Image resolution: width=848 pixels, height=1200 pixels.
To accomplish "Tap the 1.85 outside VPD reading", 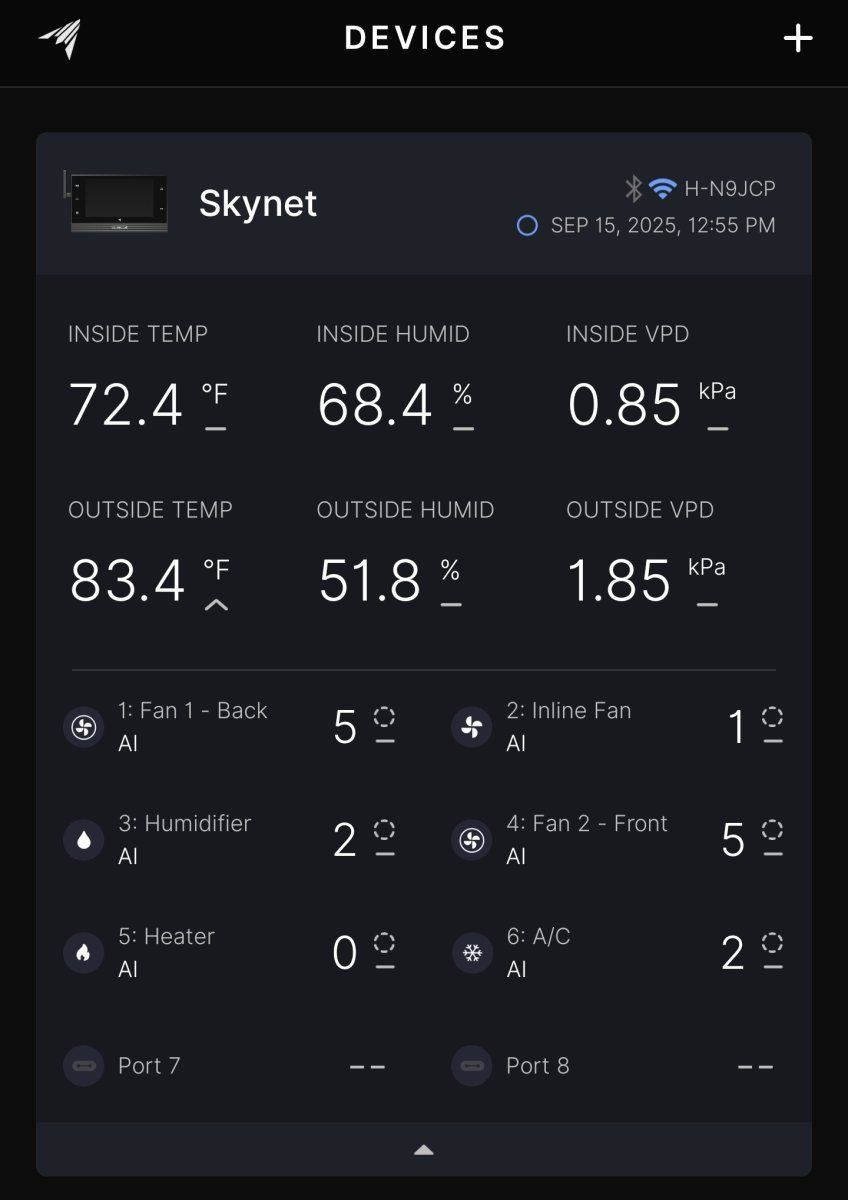I will point(619,581).
